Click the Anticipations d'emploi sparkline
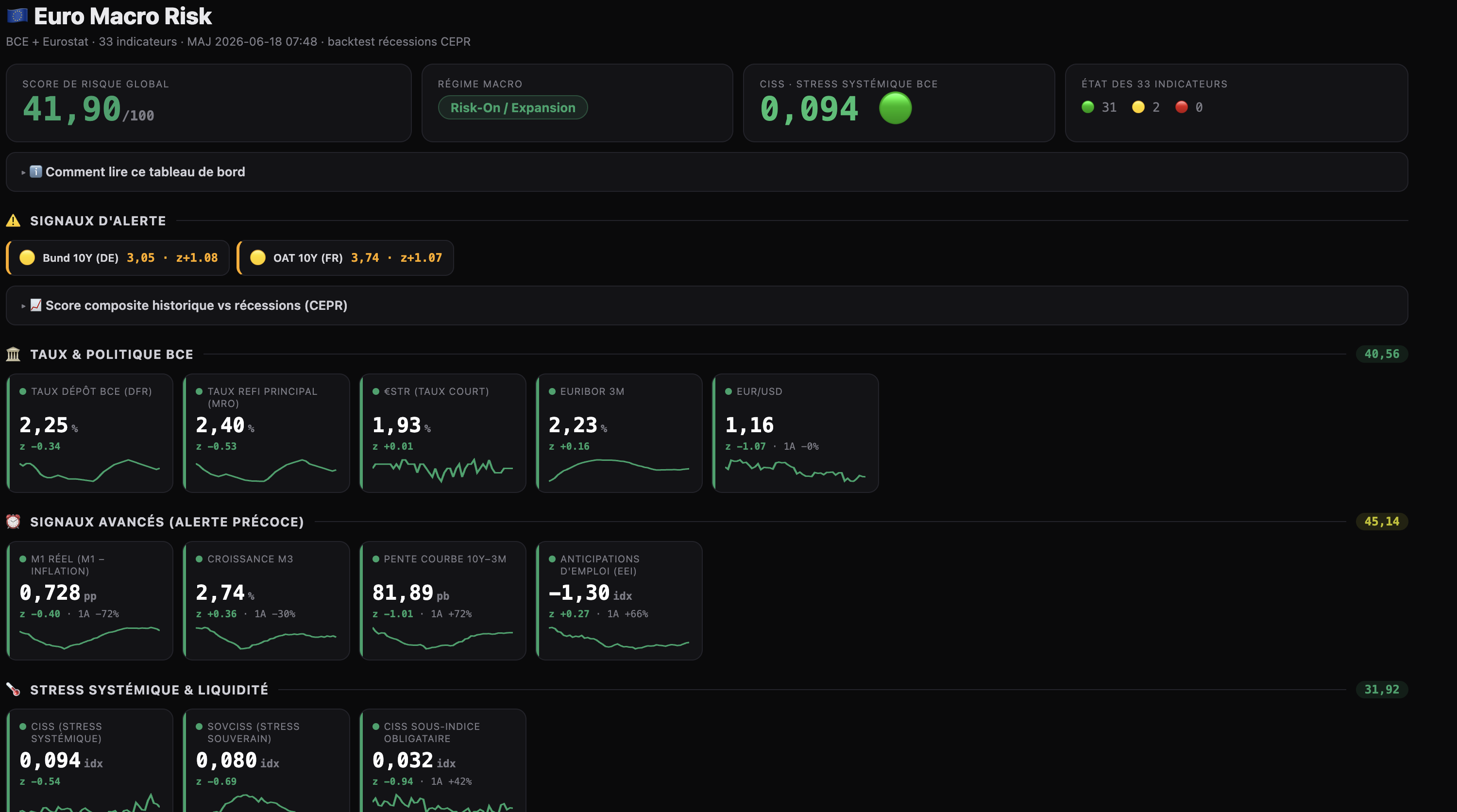 tap(619, 637)
